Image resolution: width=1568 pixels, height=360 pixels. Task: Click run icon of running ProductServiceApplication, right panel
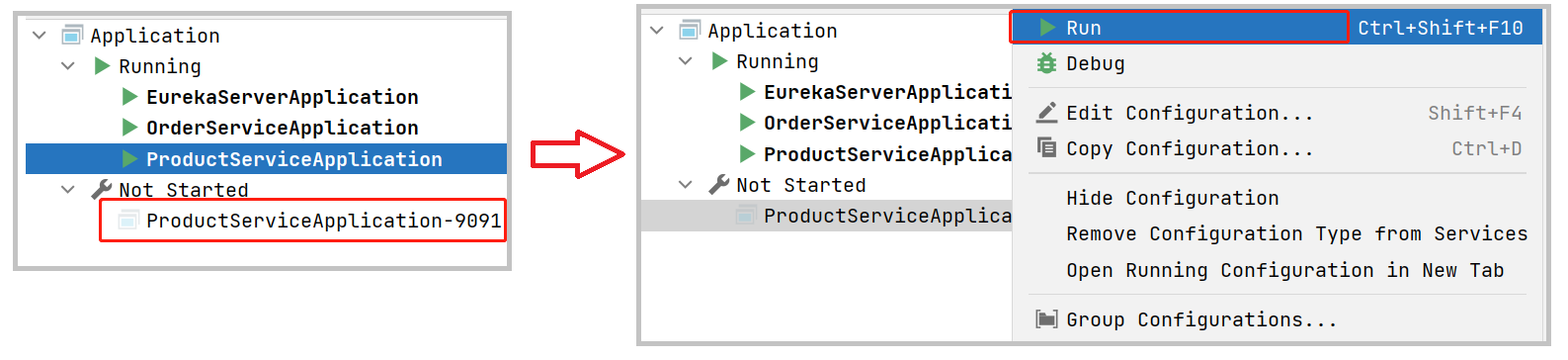(x=747, y=153)
